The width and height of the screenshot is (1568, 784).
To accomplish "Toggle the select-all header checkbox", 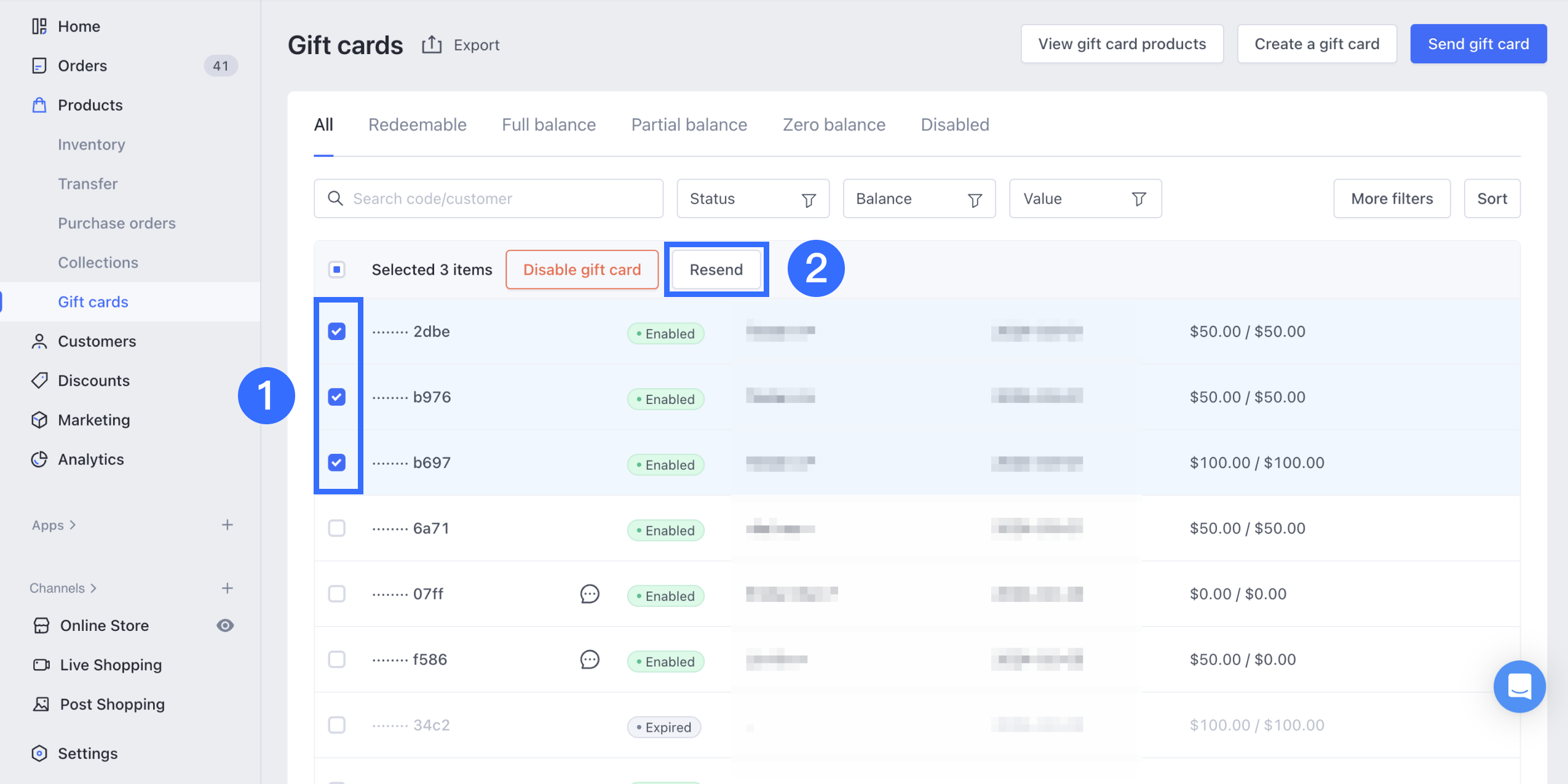I will [x=337, y=269].
